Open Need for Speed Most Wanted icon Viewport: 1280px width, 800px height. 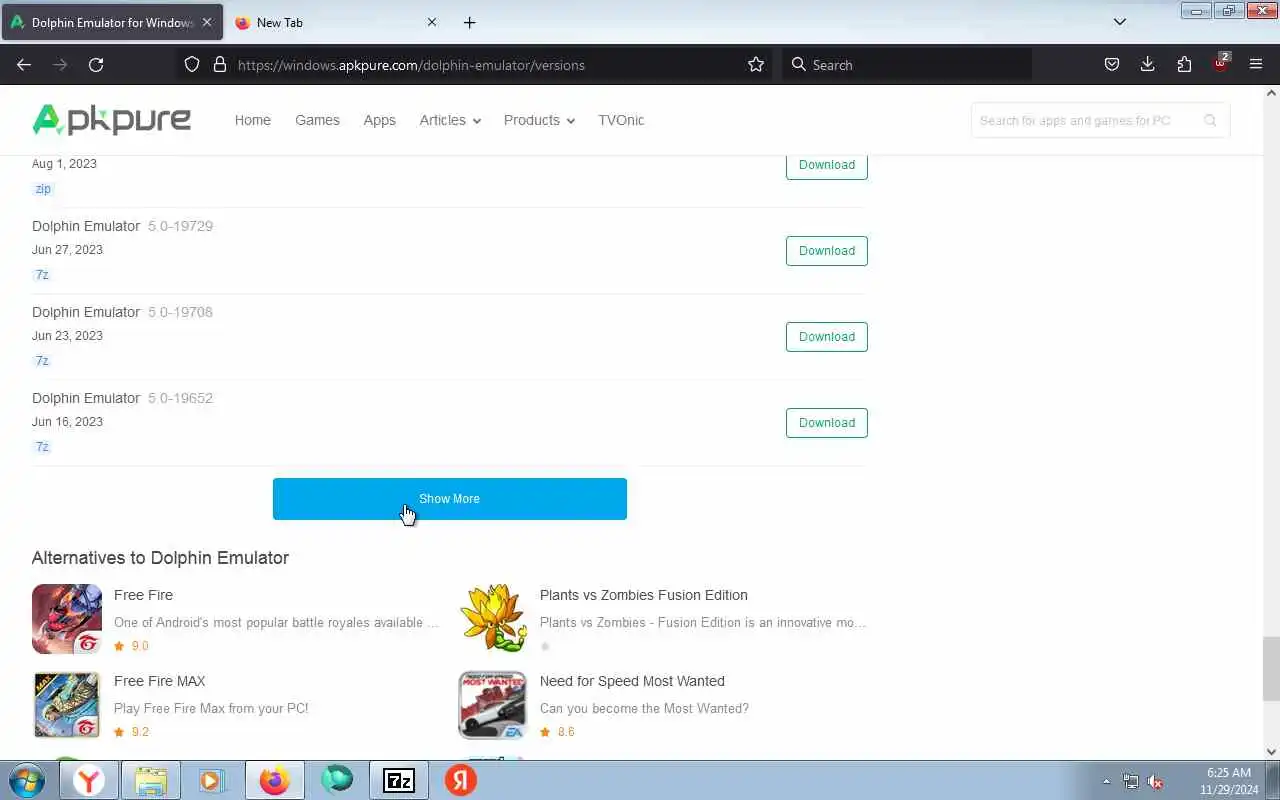(x=493, y=705)
